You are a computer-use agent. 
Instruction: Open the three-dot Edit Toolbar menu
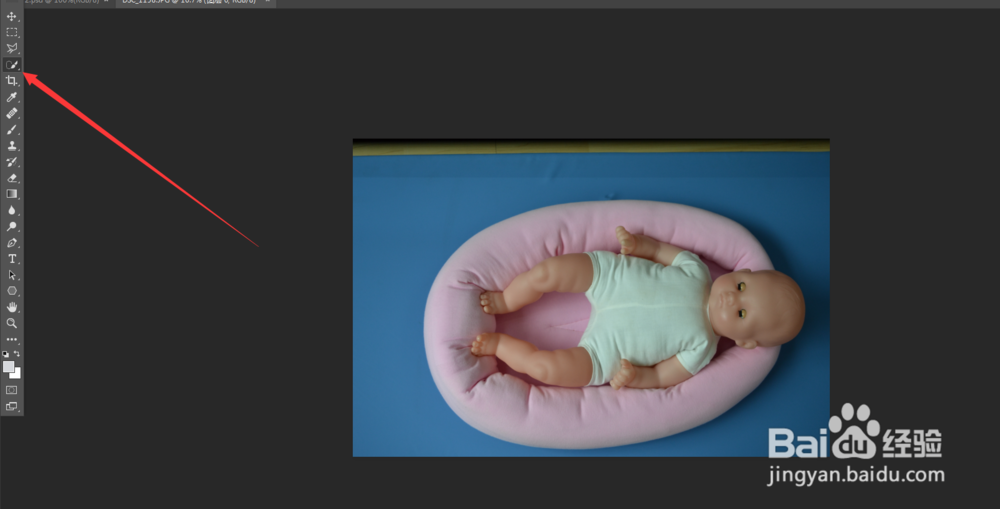coord(11,339)
